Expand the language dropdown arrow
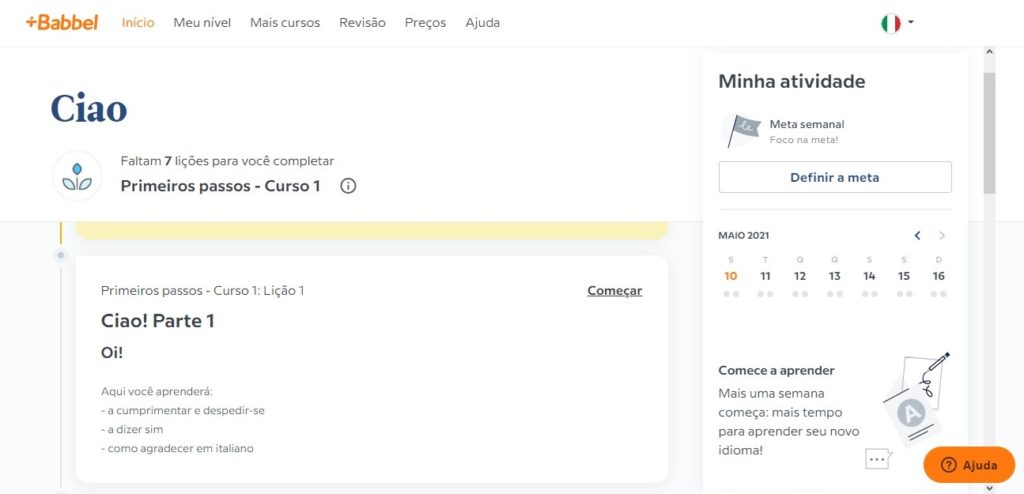 [x=911, y=22]
